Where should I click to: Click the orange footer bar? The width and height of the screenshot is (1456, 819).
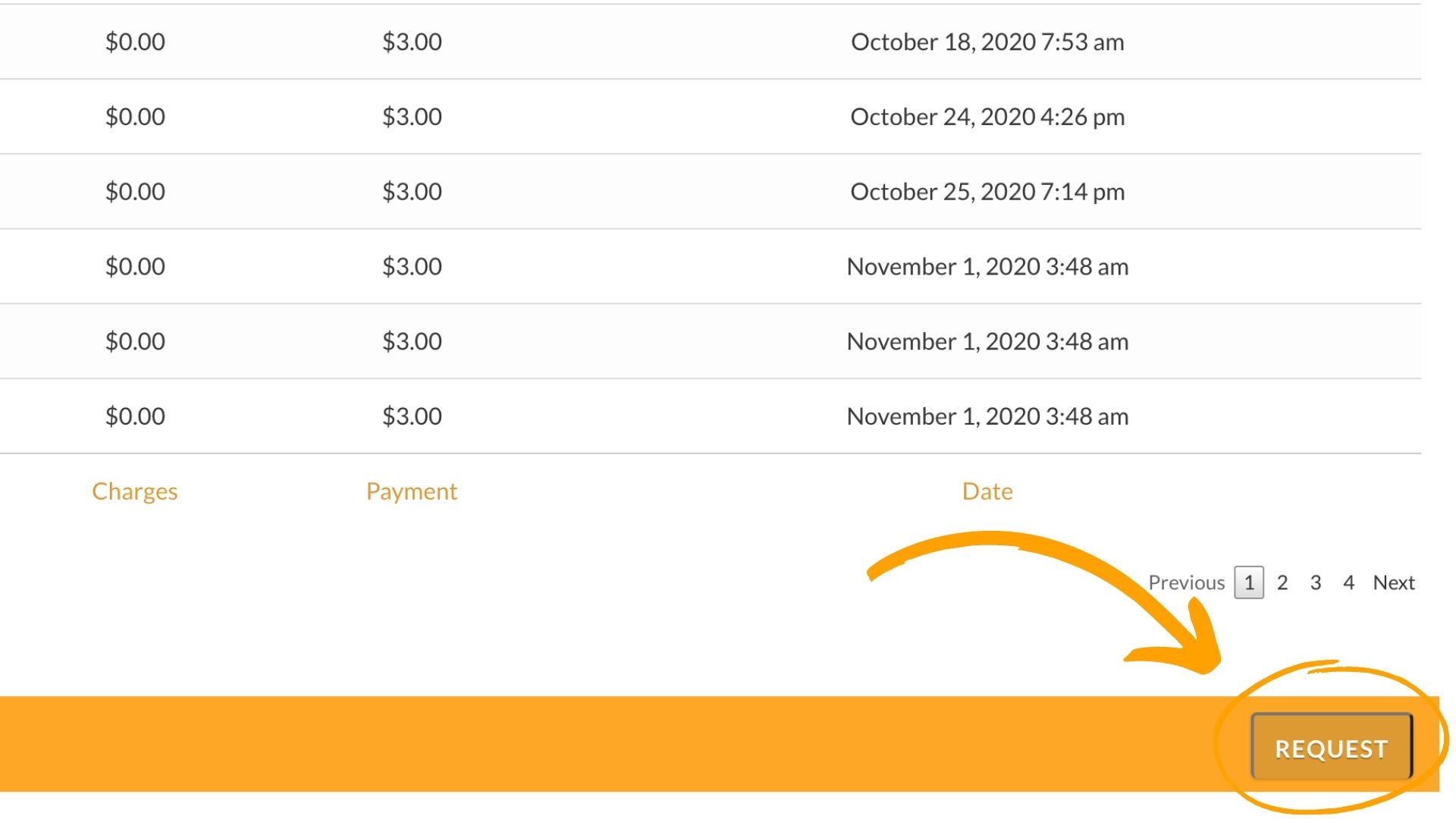pos(607,745)
